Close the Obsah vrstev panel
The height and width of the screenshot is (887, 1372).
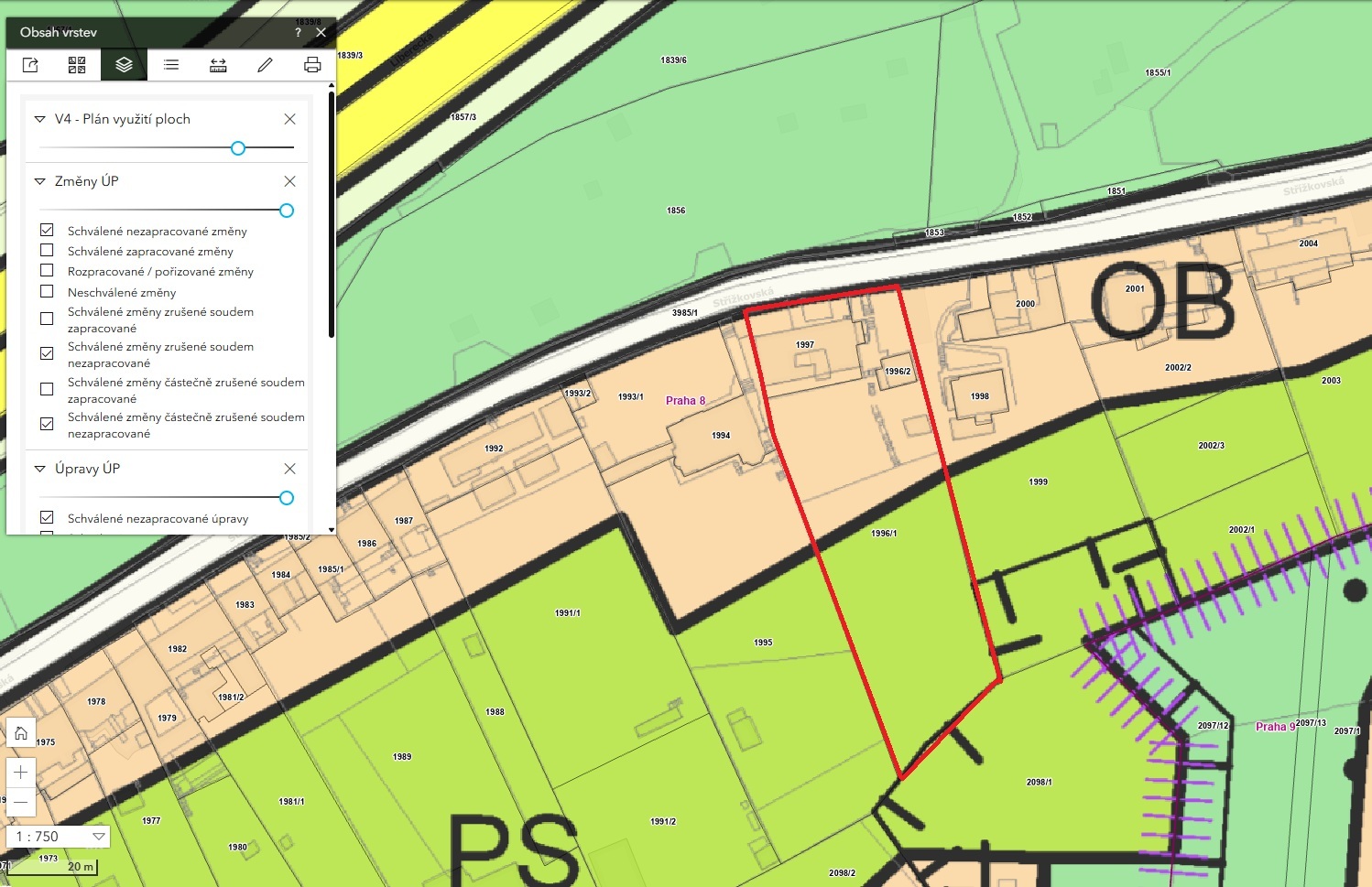tap(321, 32)
